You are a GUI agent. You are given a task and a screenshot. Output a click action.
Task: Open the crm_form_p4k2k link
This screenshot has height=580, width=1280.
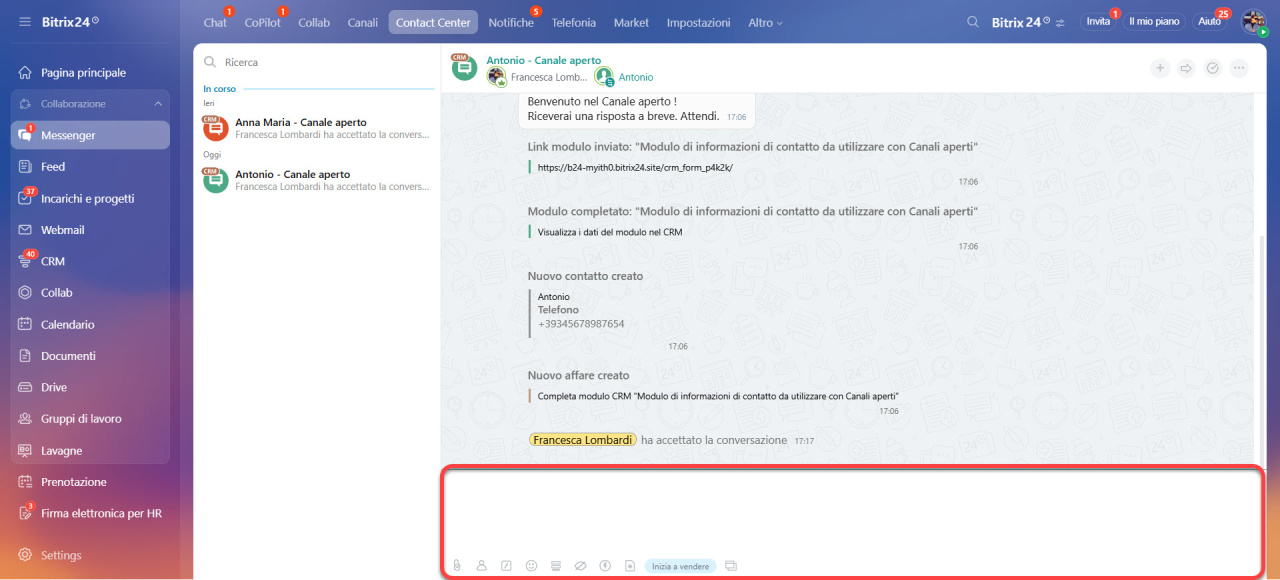pyautogui.click(x=635, y=168)
